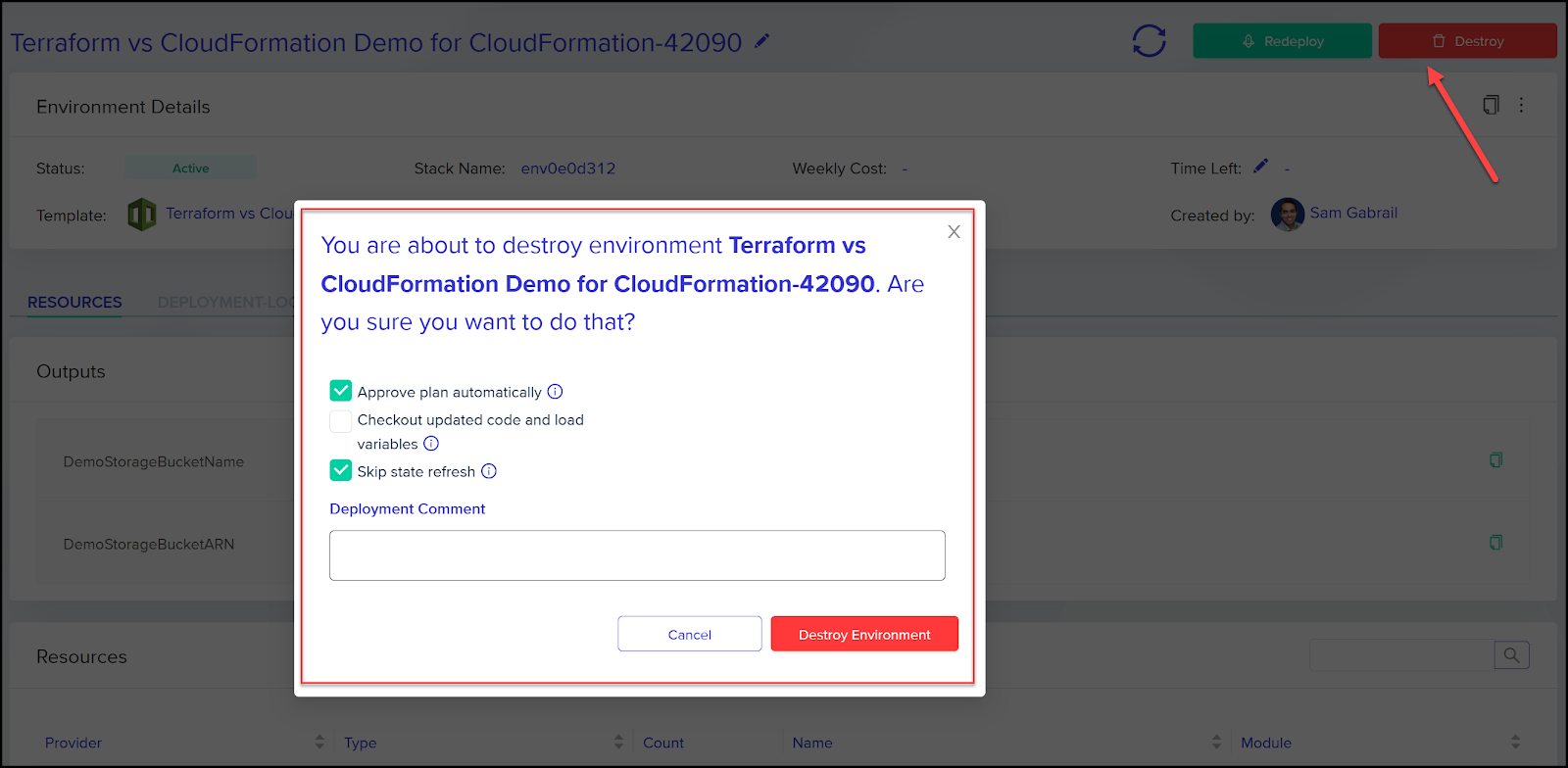Focus the Deployment Comment text field
This screenshot has width=1568, height=768.
point(637,555)
